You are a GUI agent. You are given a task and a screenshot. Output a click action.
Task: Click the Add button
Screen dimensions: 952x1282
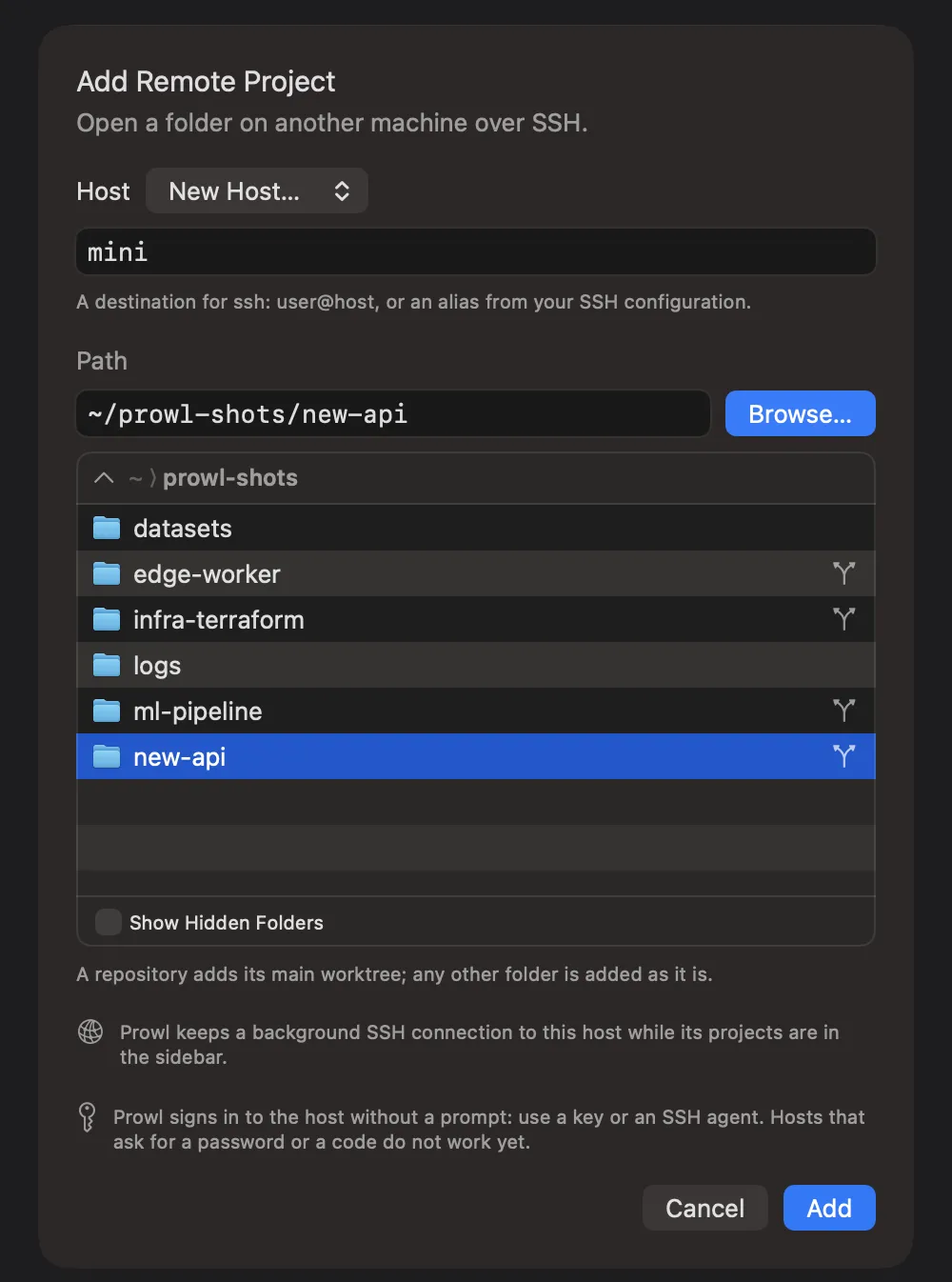pyautogui.click(x=829, y=1208)
